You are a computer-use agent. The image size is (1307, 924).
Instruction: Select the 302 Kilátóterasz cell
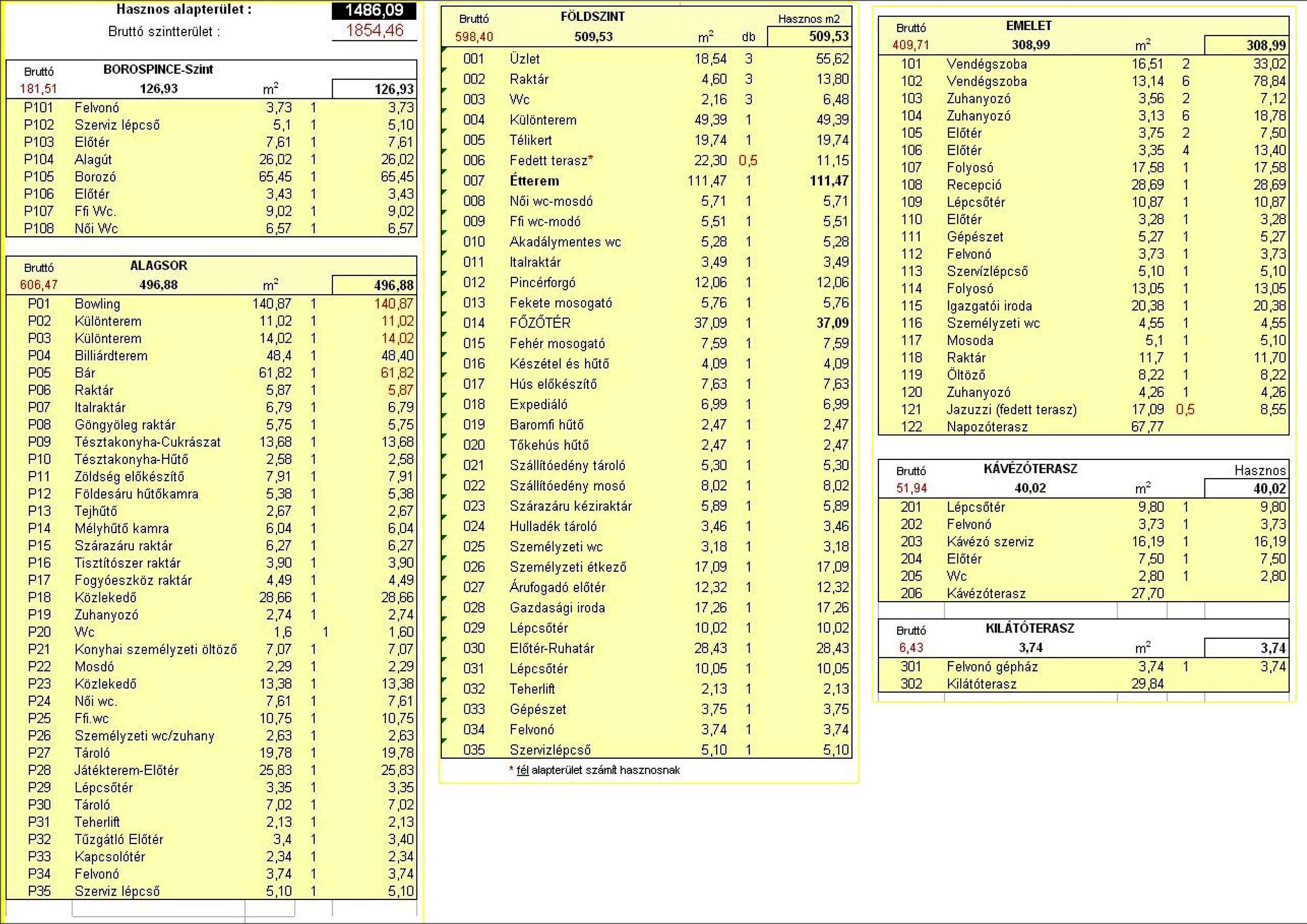[x=981, y=685]
